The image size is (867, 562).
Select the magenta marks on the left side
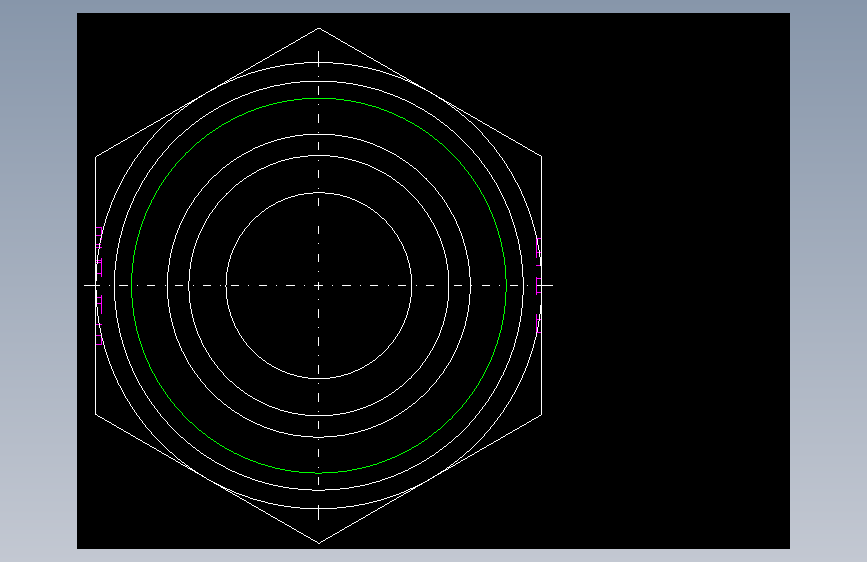click(x=100, y=285)
